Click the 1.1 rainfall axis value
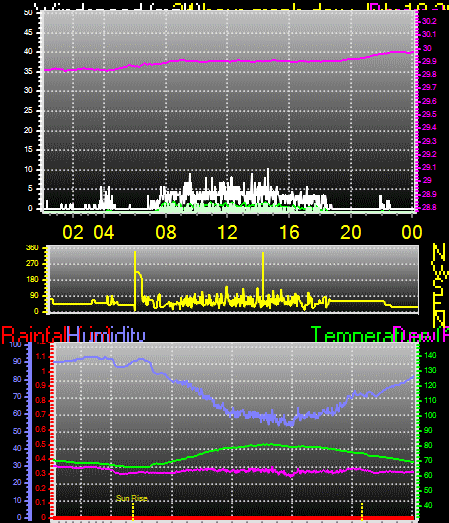This screenshot has width=449, height=523. (40, 357)
